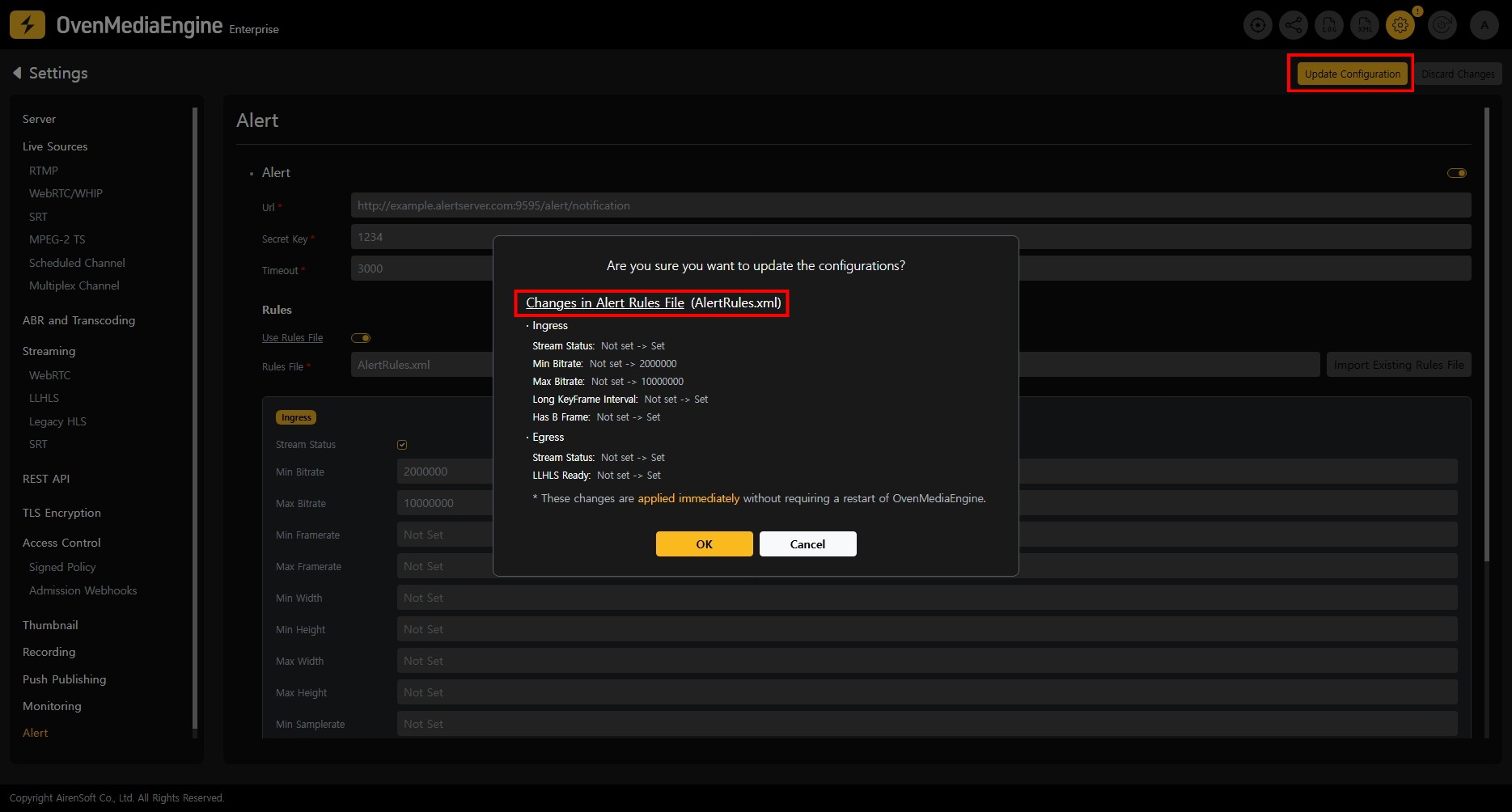Confirm the update with the OK button
The height and width of the screenshot is (812, 1512).
pos(704,544)
